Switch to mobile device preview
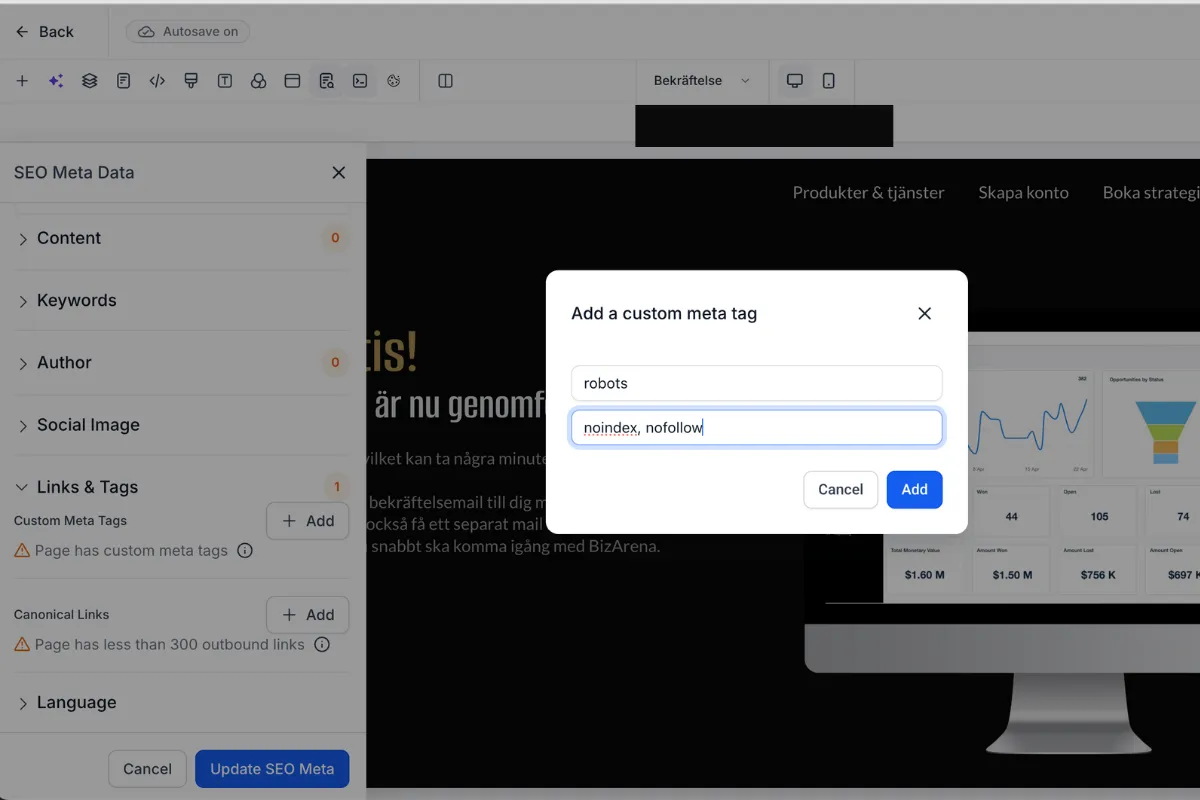1200x800 pixels. (829, 81)
